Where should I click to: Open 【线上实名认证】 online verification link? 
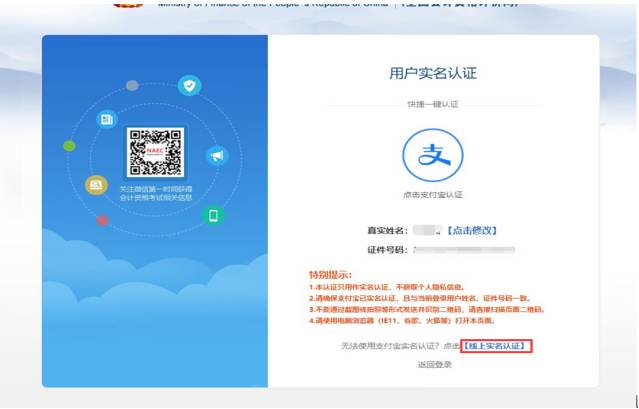click(x=496, y=346)
